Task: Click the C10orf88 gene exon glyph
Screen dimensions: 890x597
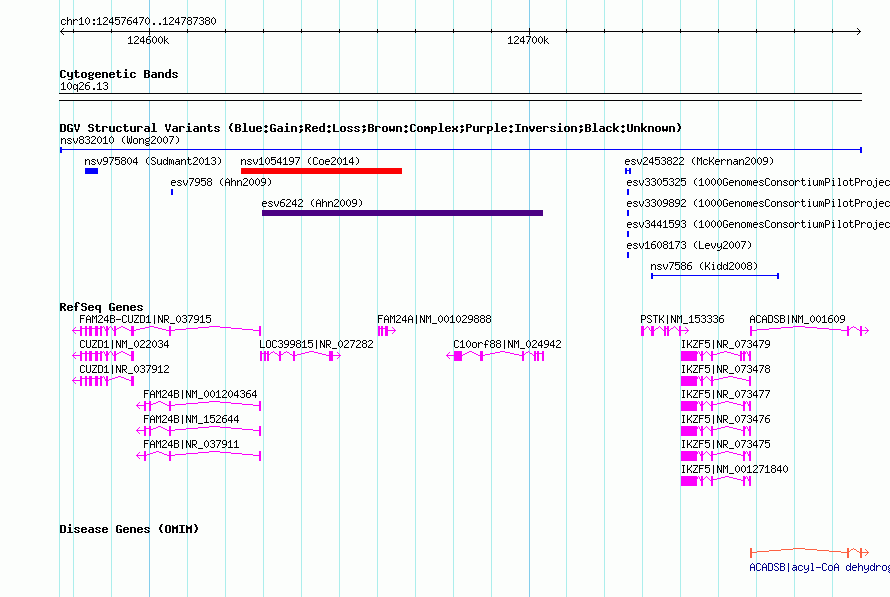Action: (x=496, y=356)
